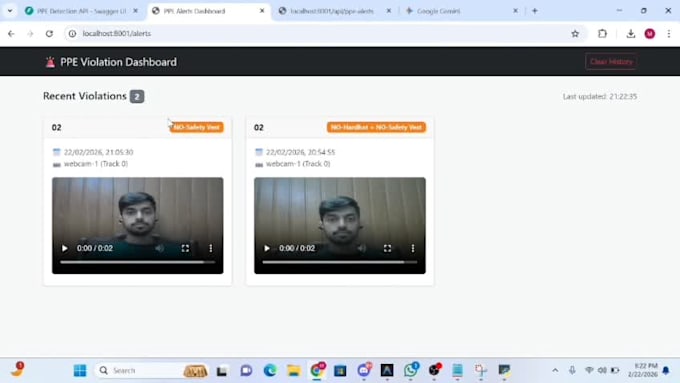Viewport: 680px width, 383px height.
Task: Mute the 20:54:55 violation video
Action: pyautogui.click(x=362, y=248)
